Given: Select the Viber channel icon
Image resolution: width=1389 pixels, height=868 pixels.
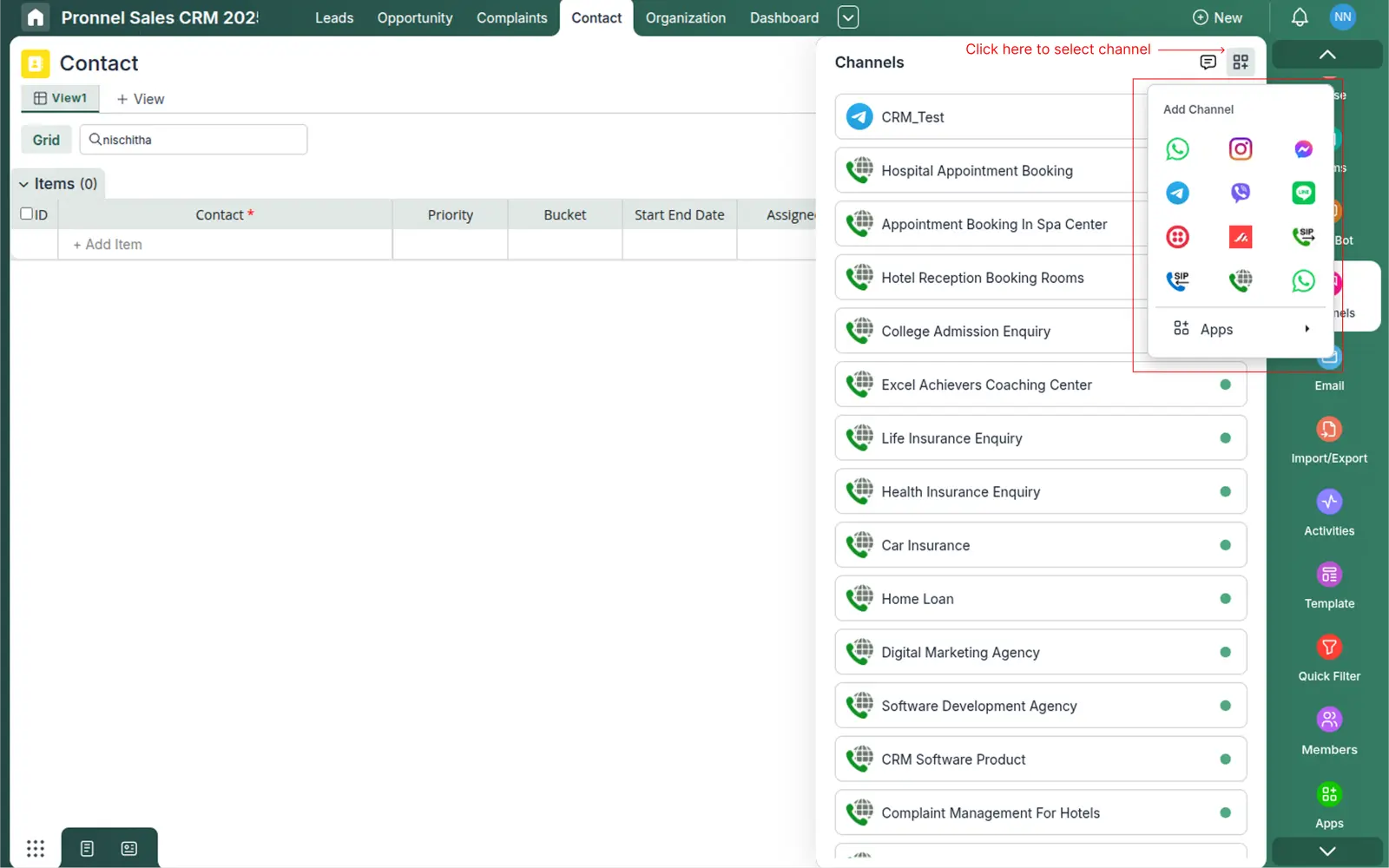Looking at the screenshot, I should point(1240,193).
